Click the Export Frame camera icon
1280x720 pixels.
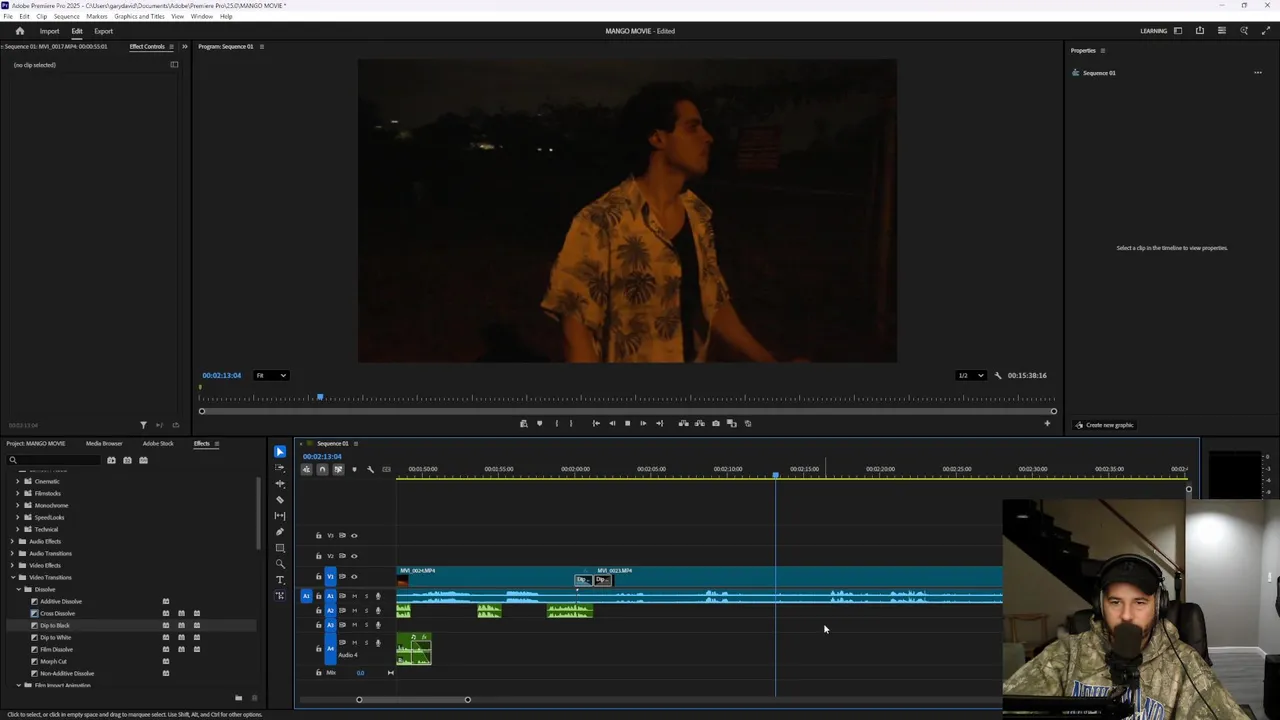coord(715,423)
